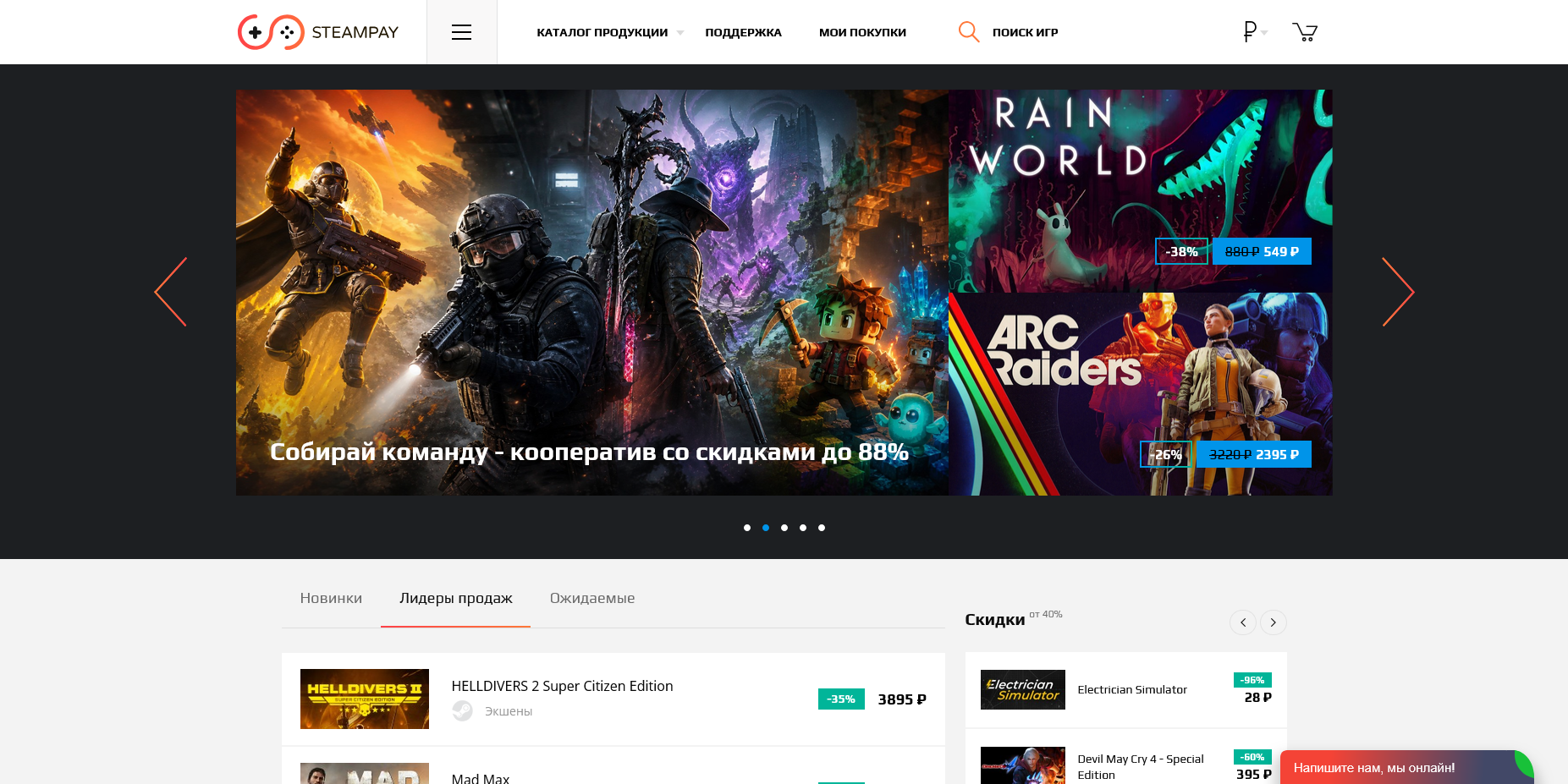Go to Поддержка page
This screenshot has height=784, width=1568.
pos(743,32)
